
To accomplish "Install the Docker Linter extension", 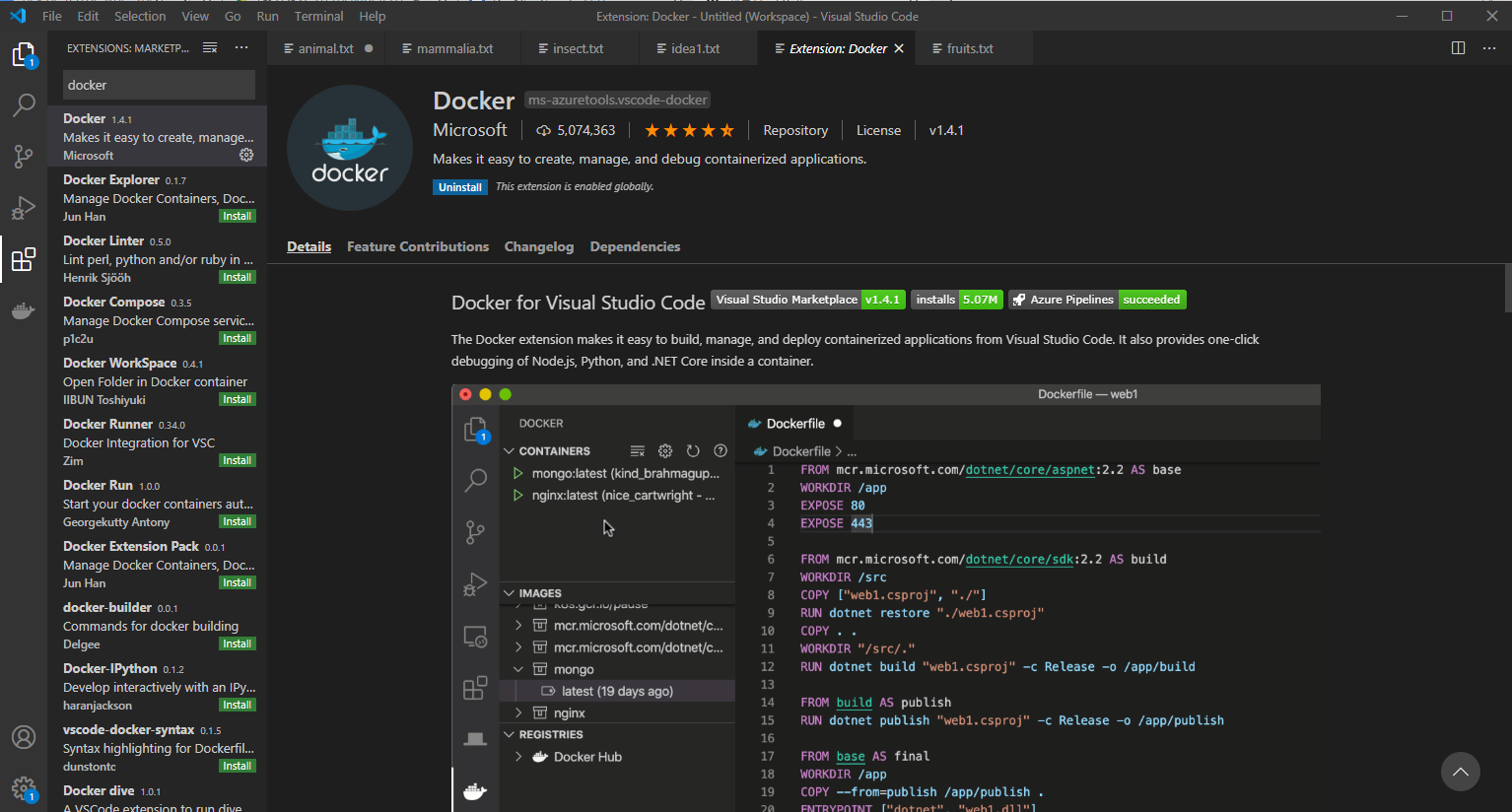I will [x=238, y=277].
